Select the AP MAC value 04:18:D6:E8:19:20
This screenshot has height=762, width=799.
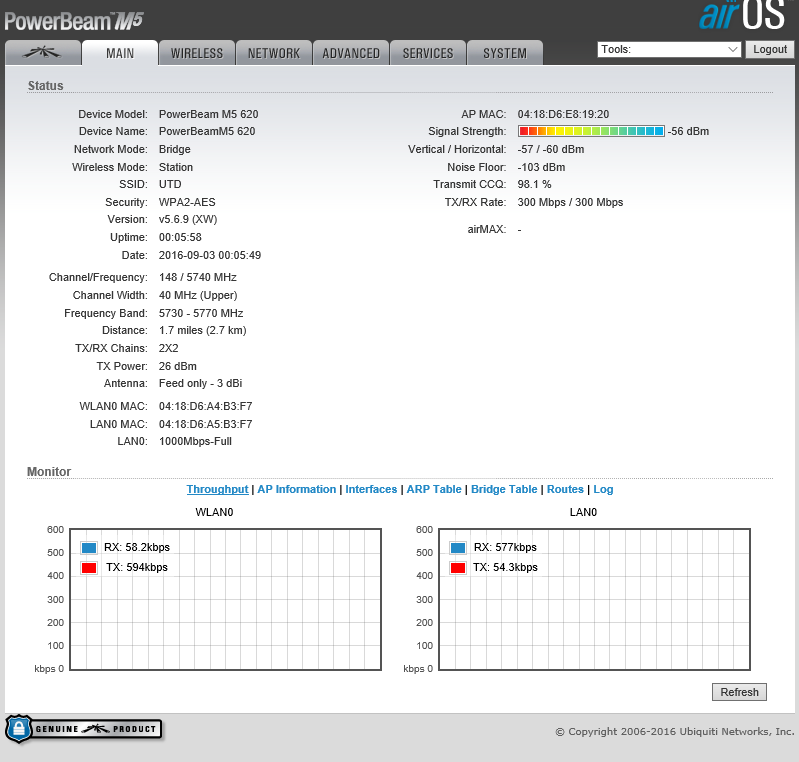563,114
